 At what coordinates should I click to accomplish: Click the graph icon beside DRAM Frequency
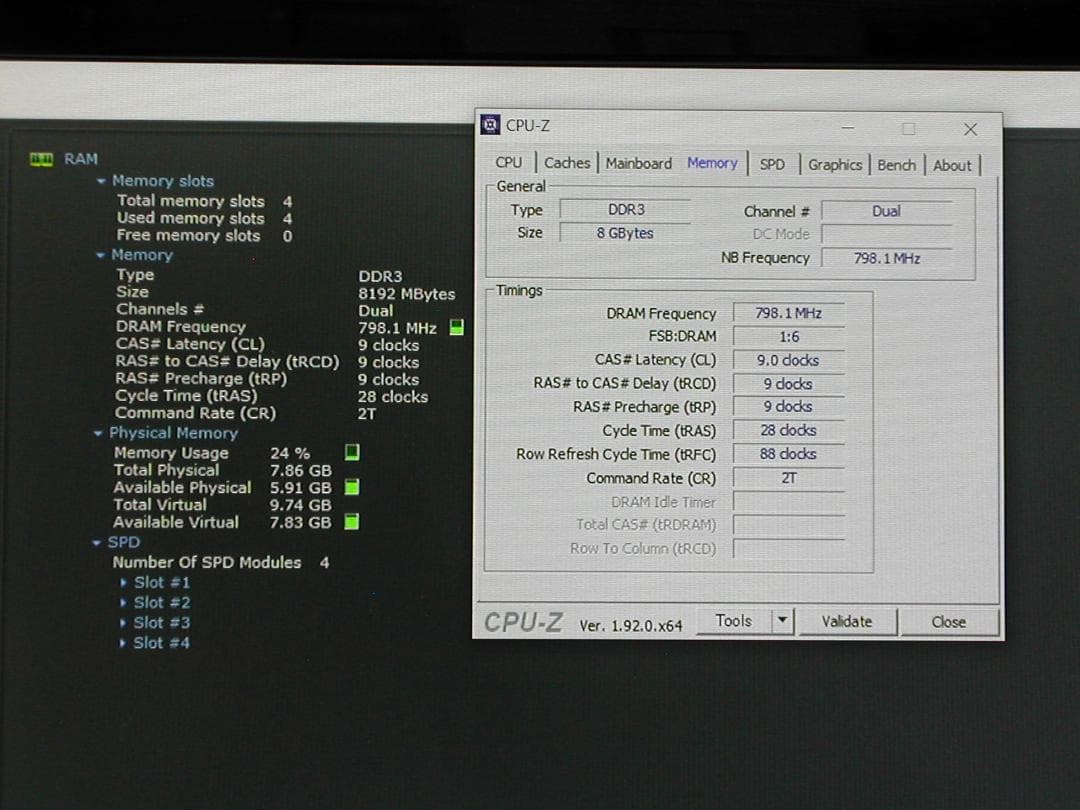(x=456, y=326)
